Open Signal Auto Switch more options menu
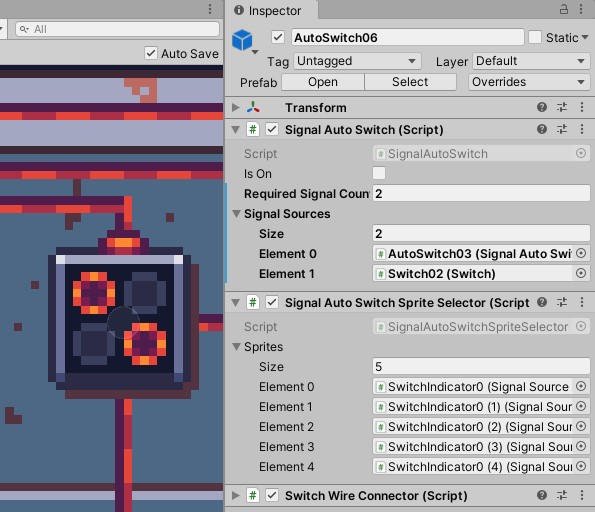The width and height of the screenshot is (595, 512). [582, 129]
